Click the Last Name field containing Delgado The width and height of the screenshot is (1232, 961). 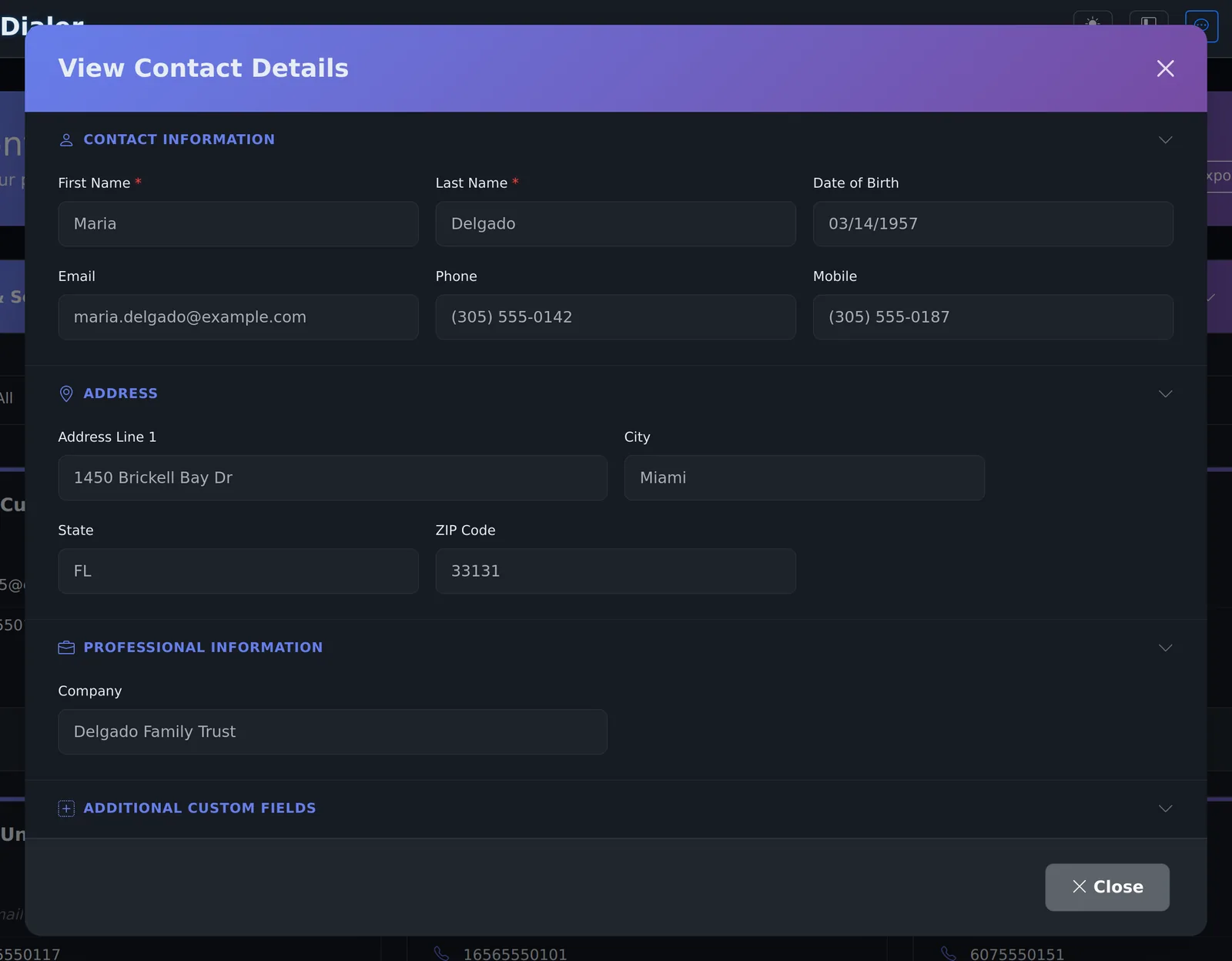click(x=615, y=224)
